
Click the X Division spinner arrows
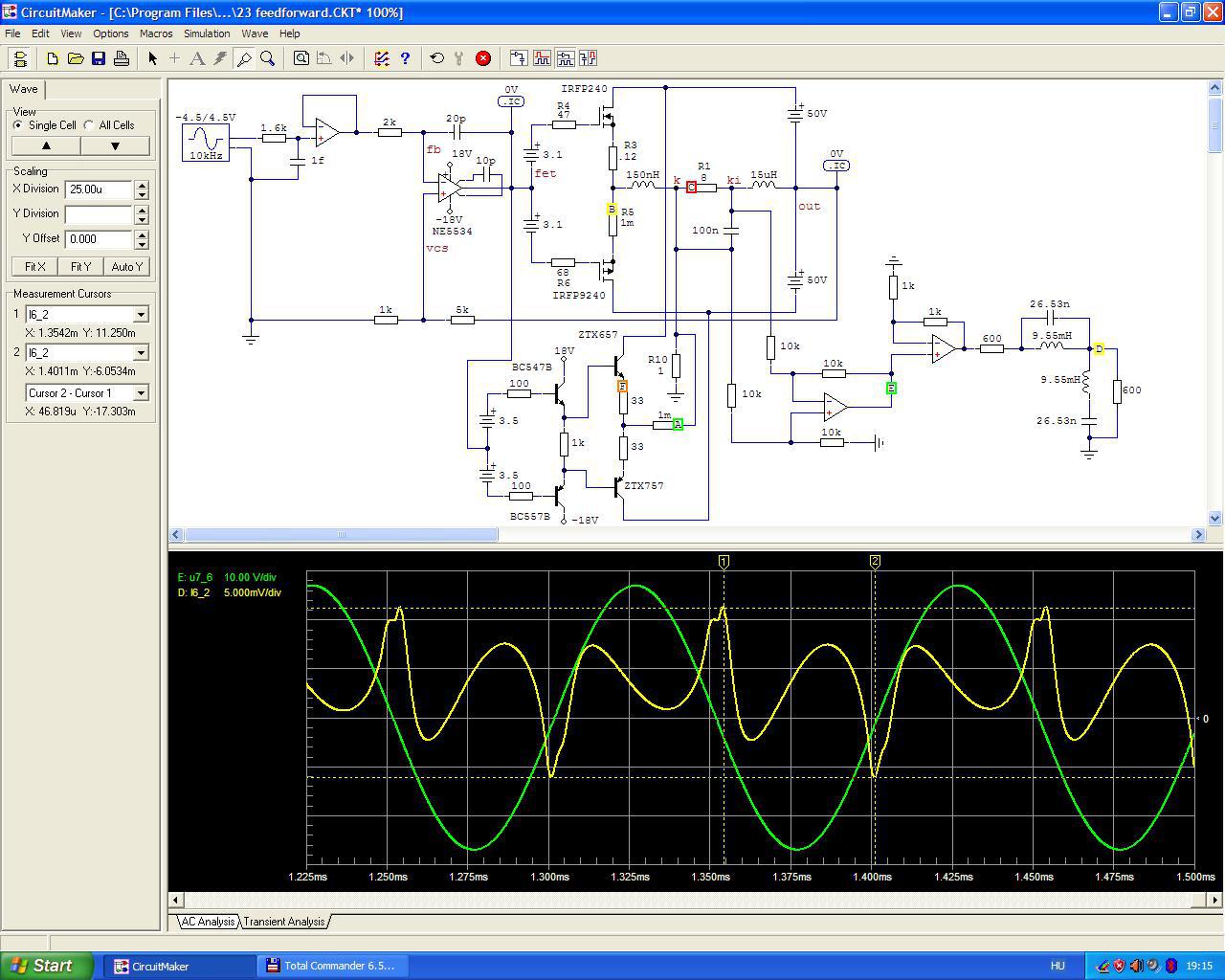pyautogui.click(x=142, y=189)
